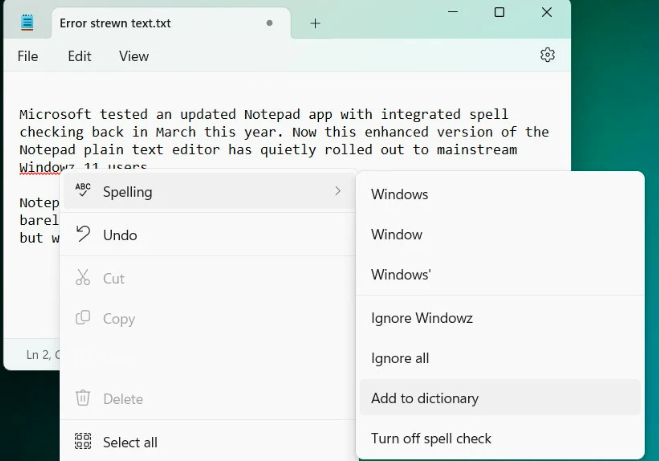Select Ignore Windowz option

pos(500,318)
